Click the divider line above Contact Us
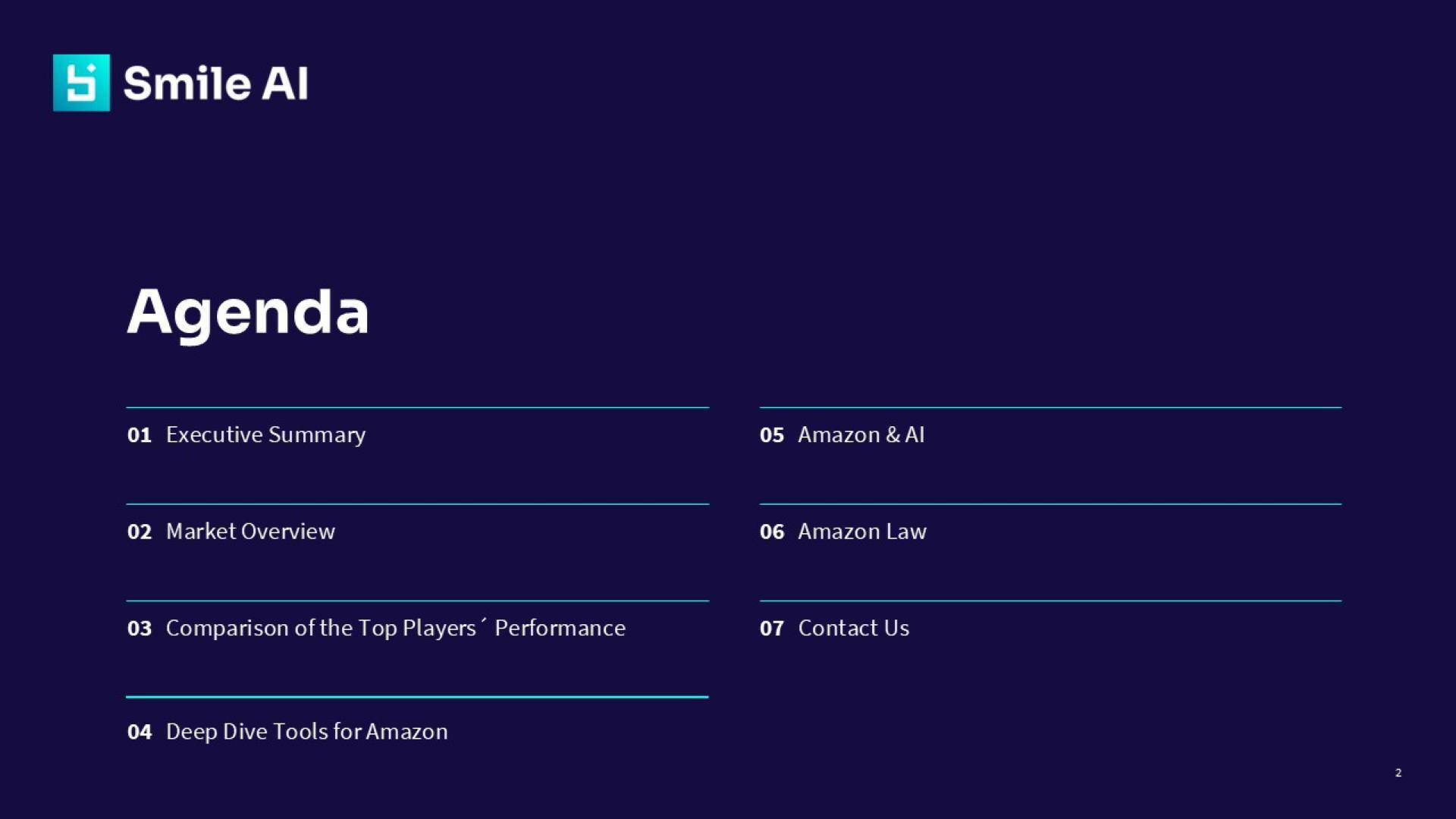Image resolution: width=1456 pixels, height=819 pixels. click(x=1050, y=601)
